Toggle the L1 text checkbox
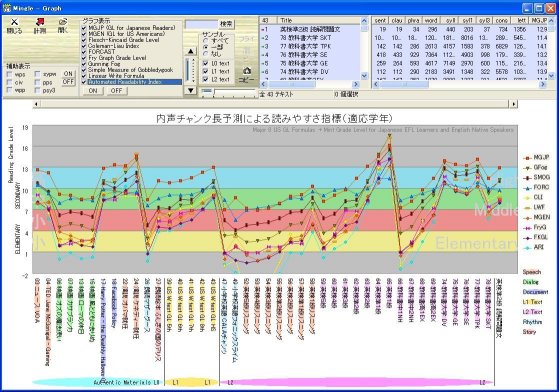 pos(205,72)
